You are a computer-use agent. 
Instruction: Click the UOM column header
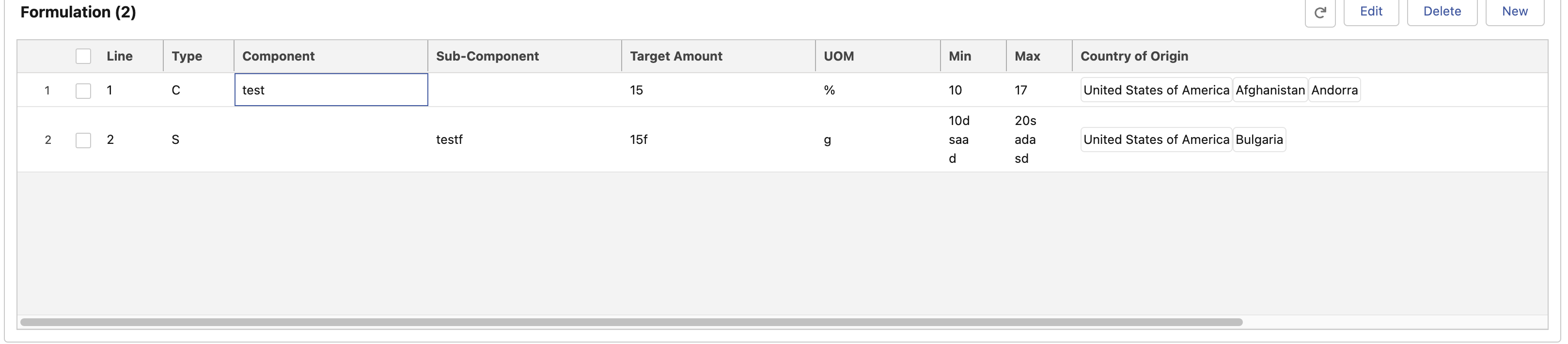838,56
